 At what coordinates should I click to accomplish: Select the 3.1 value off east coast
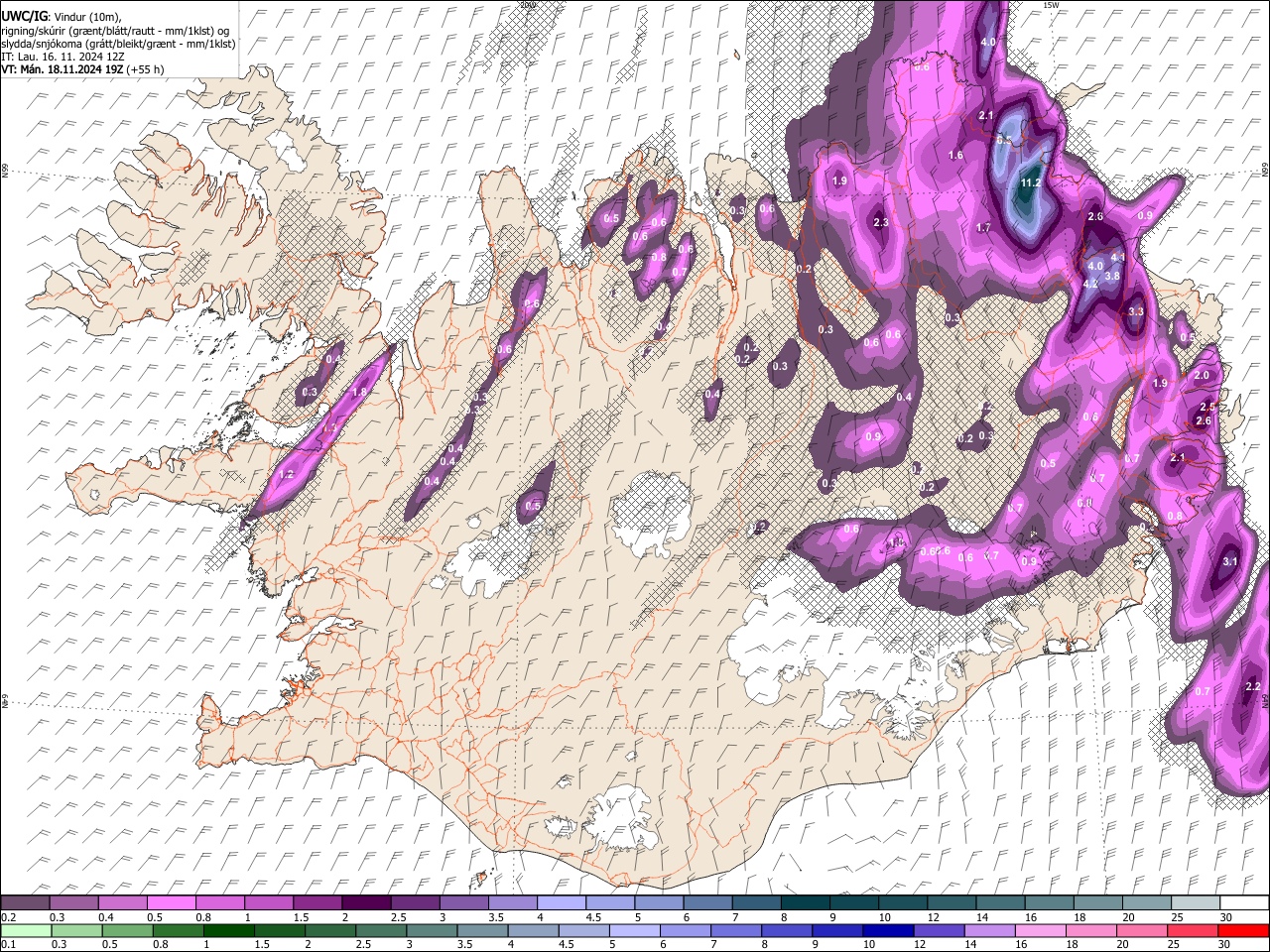click(1230, 561)
